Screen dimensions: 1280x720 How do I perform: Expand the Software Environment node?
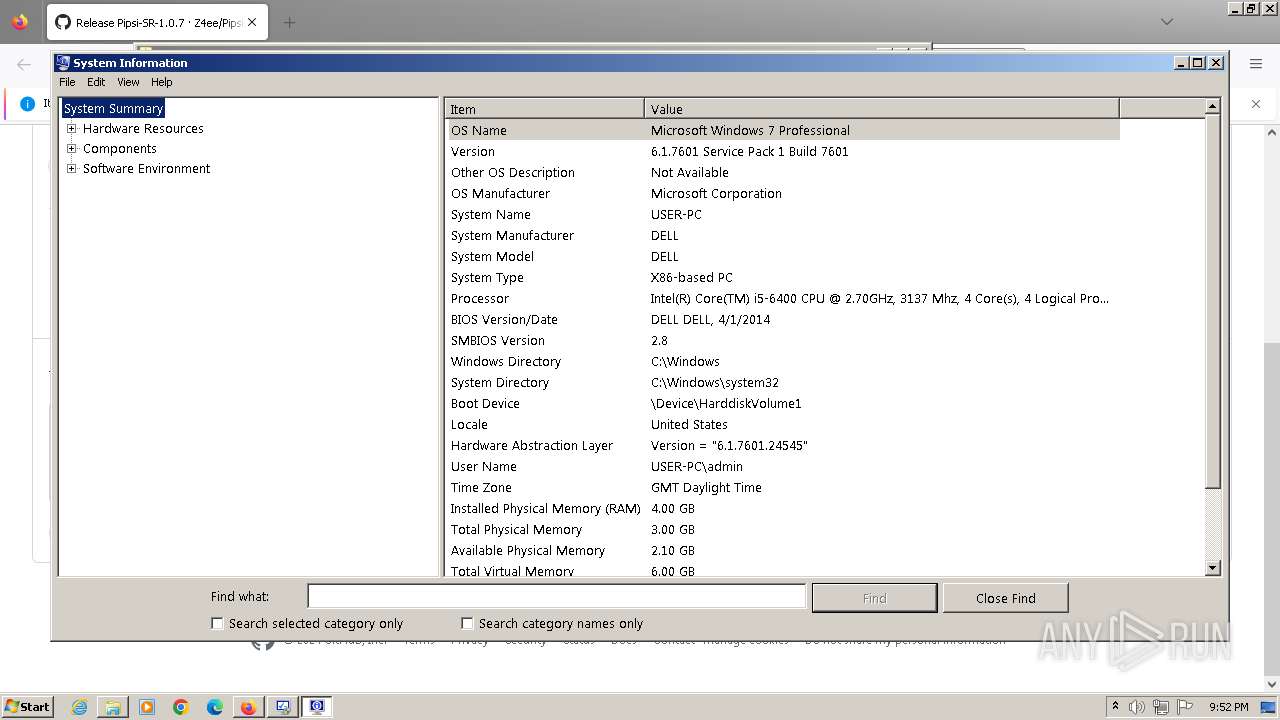click(72, 168)
